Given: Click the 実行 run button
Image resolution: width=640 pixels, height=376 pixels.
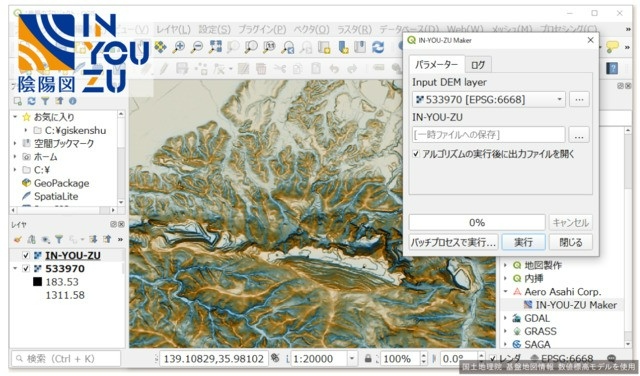Looking at the screenshot, I should [523, 243].
